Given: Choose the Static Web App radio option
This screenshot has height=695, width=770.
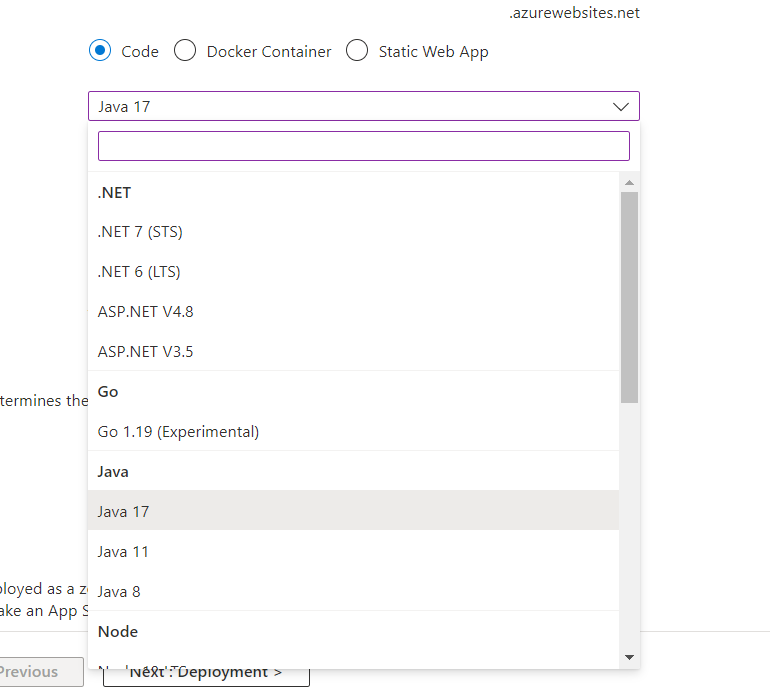Looking at the screenshot, I should point(357,50).
